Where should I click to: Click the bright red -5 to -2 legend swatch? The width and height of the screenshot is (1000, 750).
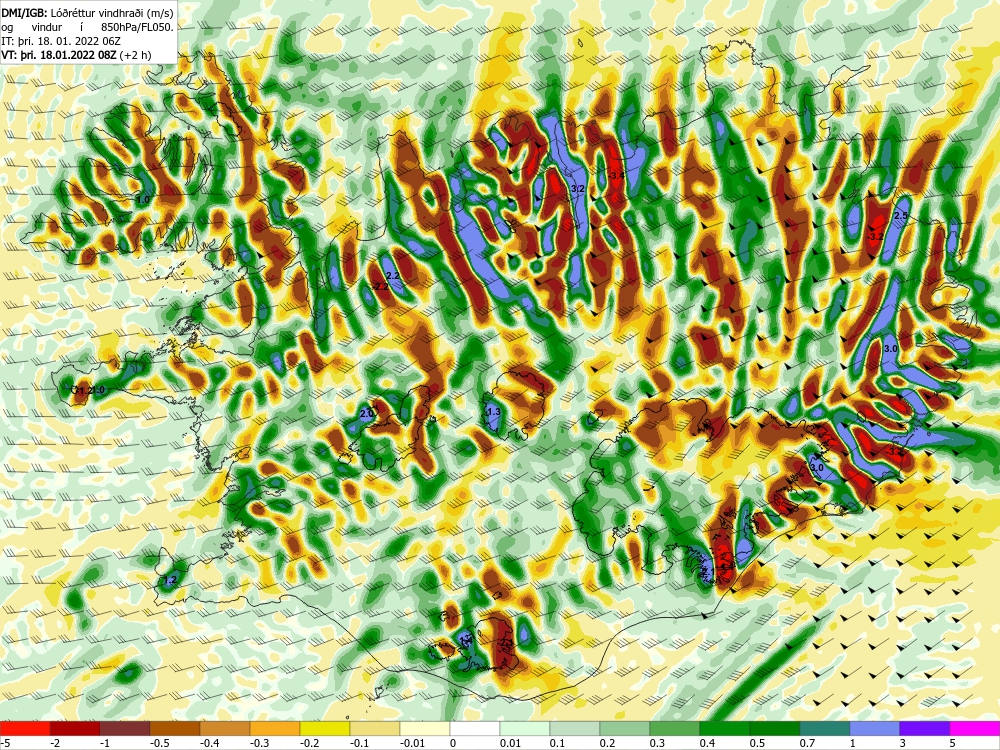pyautogui.click(x=25, y=729)
